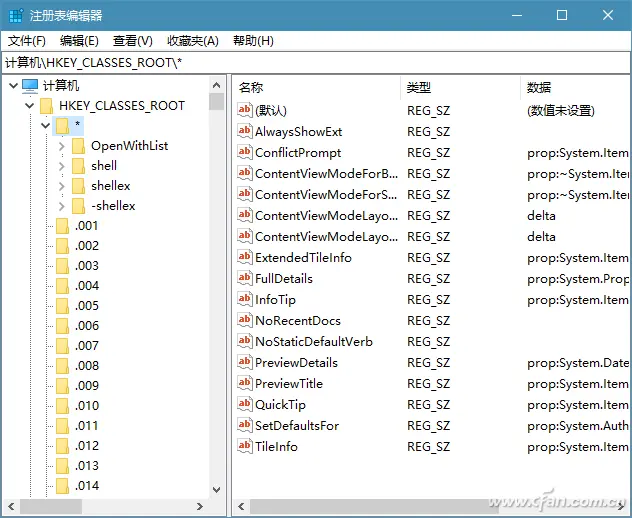Select the ContentViewModeForS... value name
Viewport: 632px width, 518px height.
coord(326,194)
